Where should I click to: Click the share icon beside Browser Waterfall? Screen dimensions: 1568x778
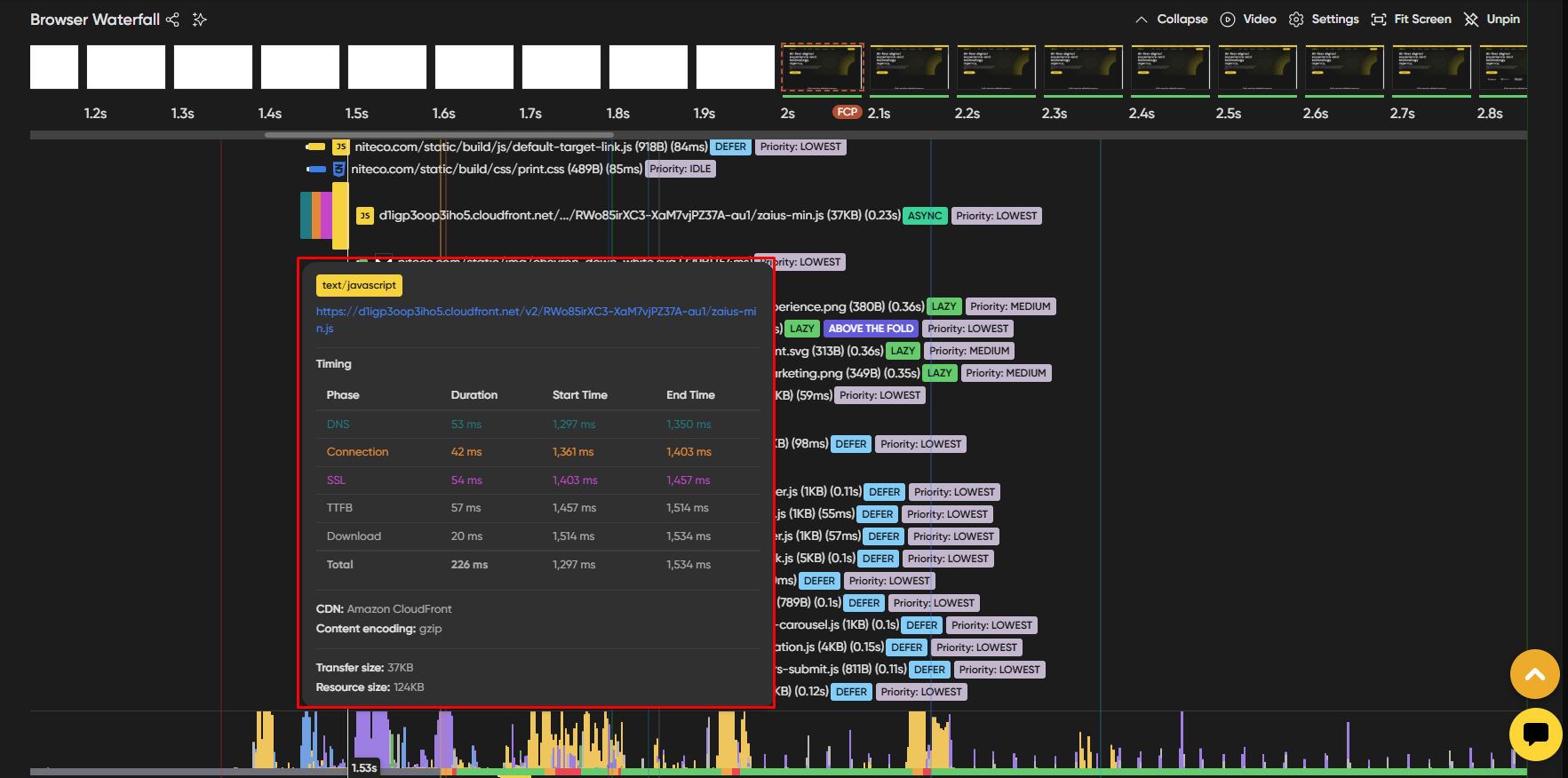click(172, 20)
